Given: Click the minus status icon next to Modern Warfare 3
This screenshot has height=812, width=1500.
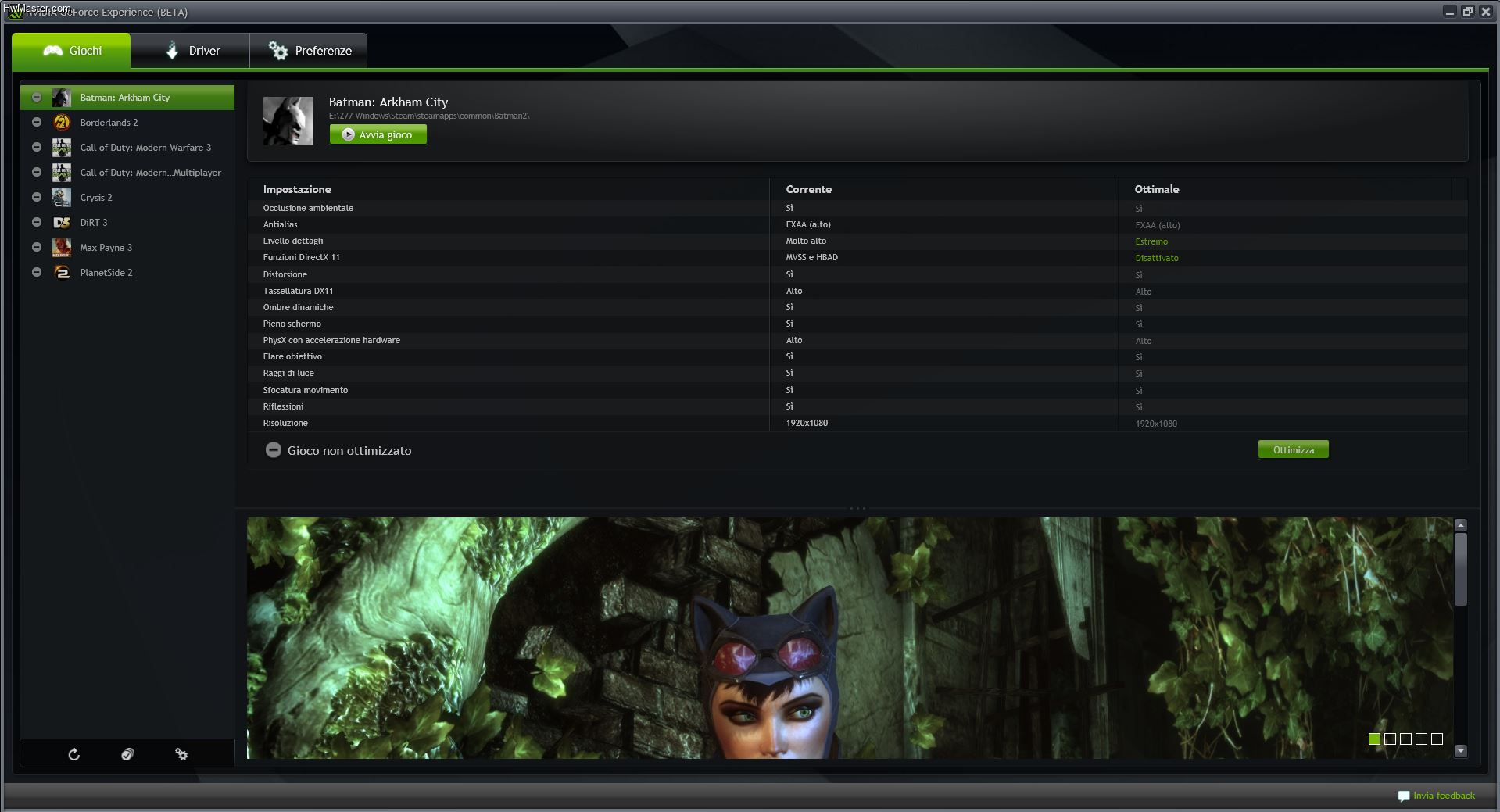Looking at the screenshot, I should pyautogui.click(x=36, y=148).
